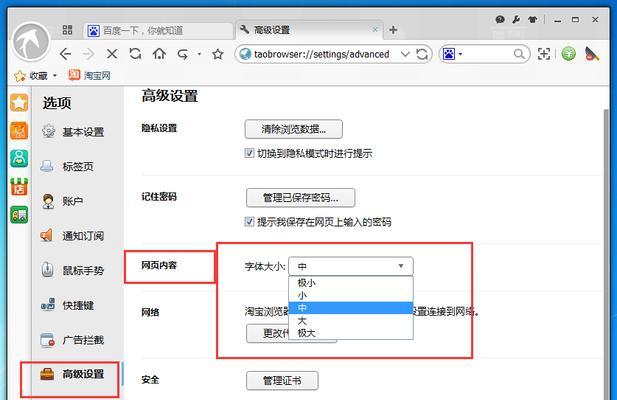The width and height of the screenshot is (617, 400).
Task: Click 管理已保存密码 button
Action: click(x=301, y=198)
